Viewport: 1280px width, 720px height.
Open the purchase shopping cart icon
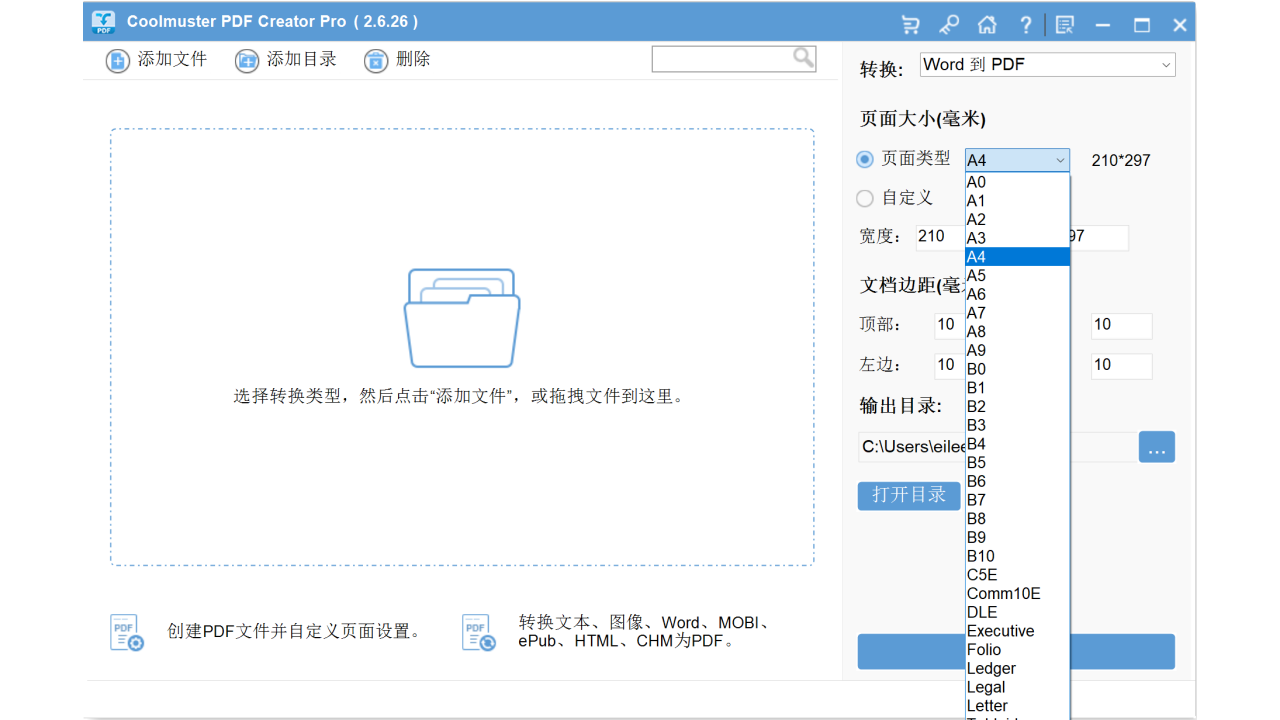(909, 23)
